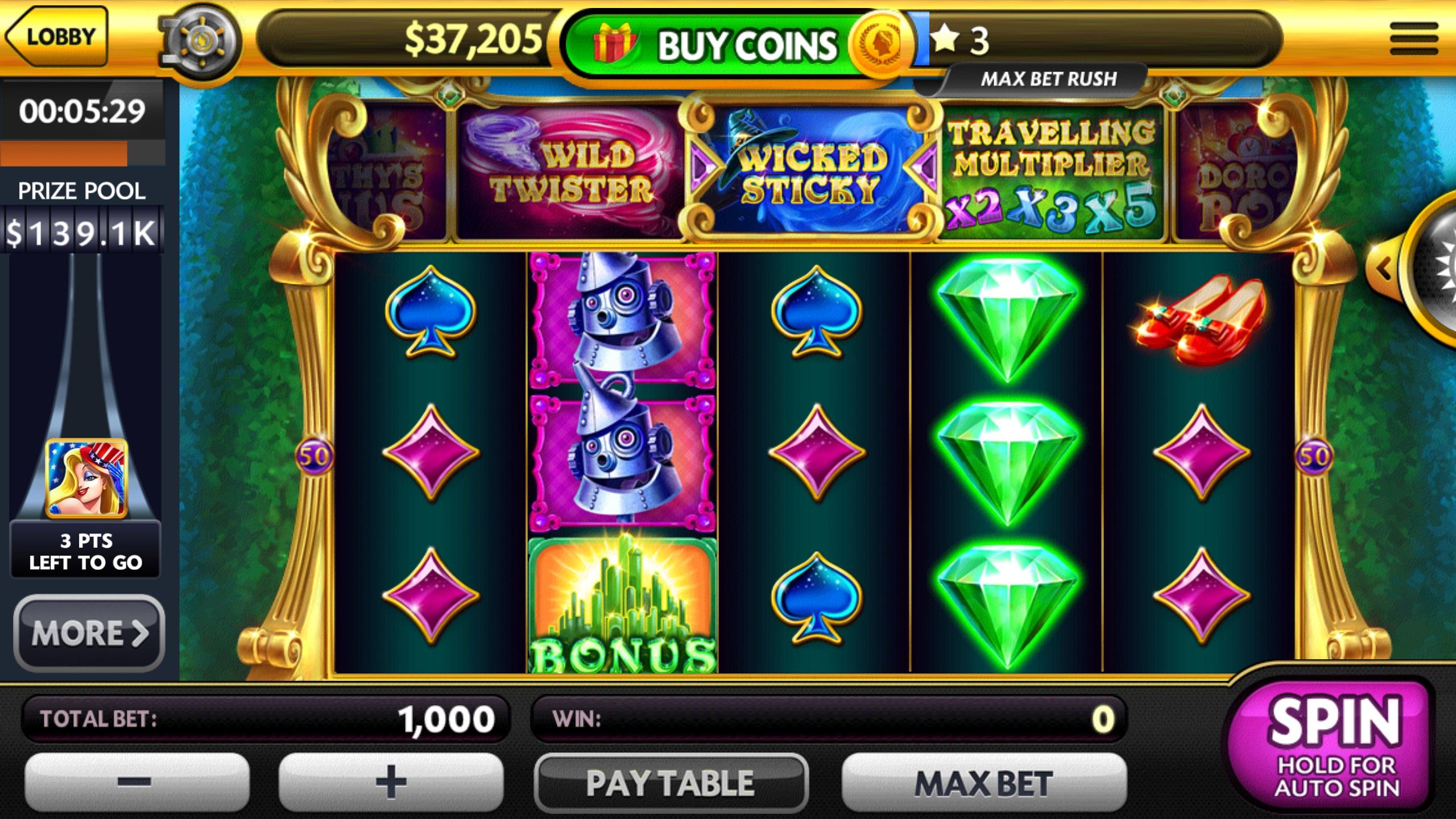Increase total bet with plus button
The image size is (1456, 819).
(x=391, y=782)
